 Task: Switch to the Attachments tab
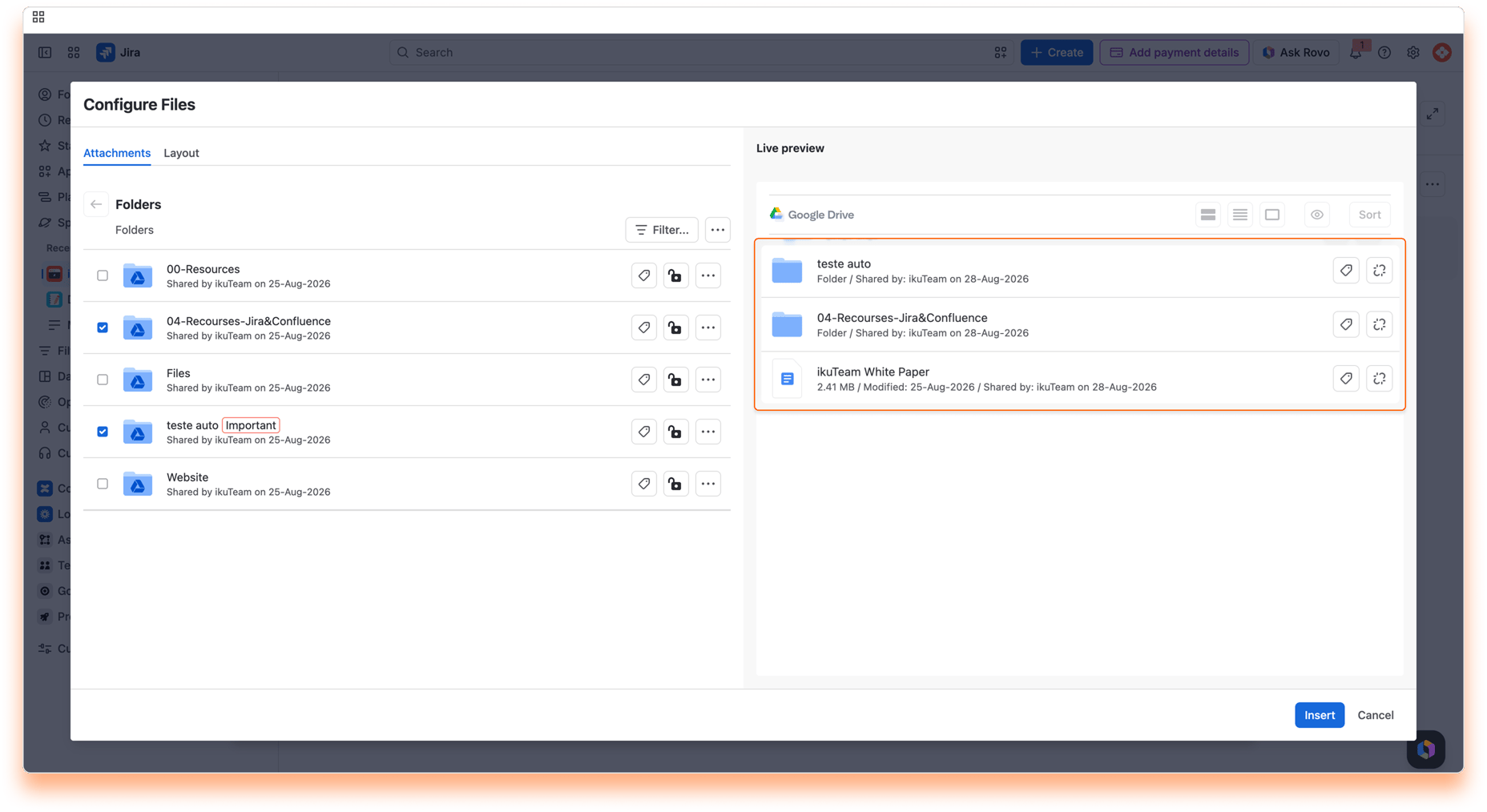click(x=117, y=153)
